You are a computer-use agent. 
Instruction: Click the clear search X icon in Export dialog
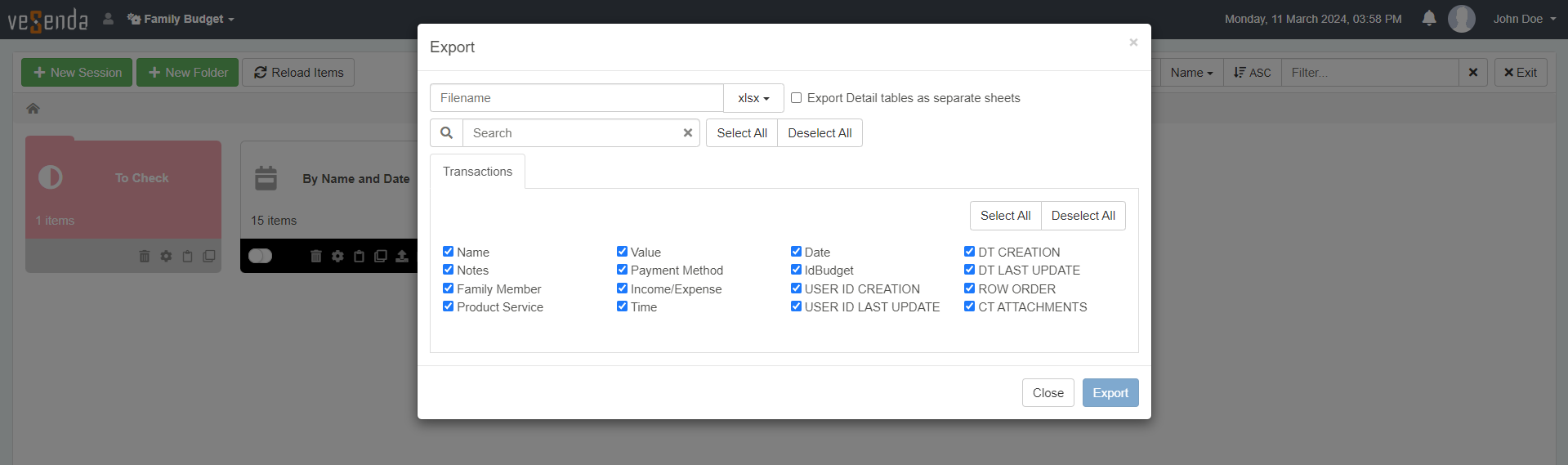(687, 133)
